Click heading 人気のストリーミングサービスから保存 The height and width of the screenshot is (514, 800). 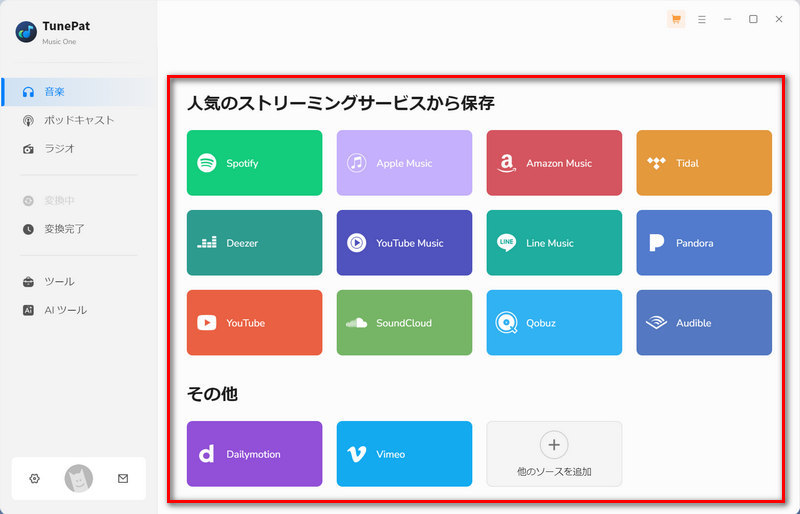341,103
